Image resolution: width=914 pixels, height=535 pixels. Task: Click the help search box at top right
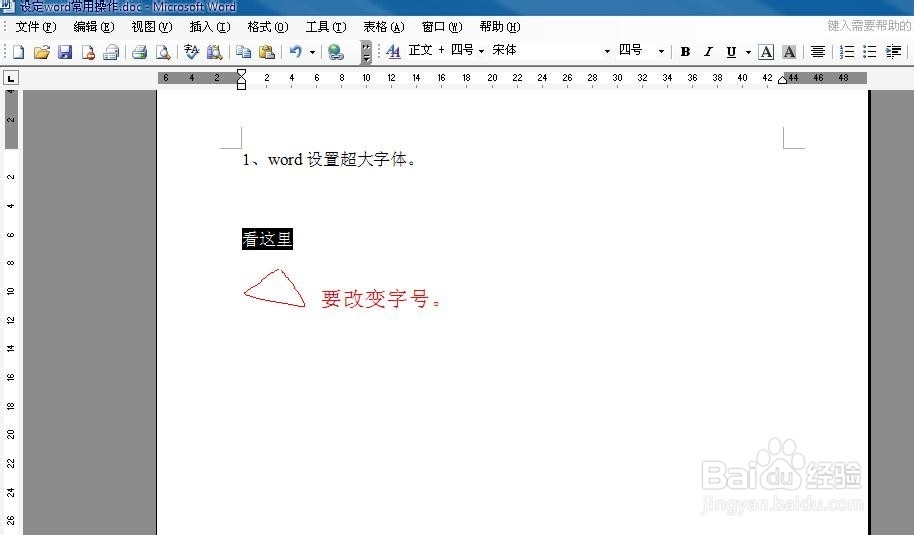[869, 26]
